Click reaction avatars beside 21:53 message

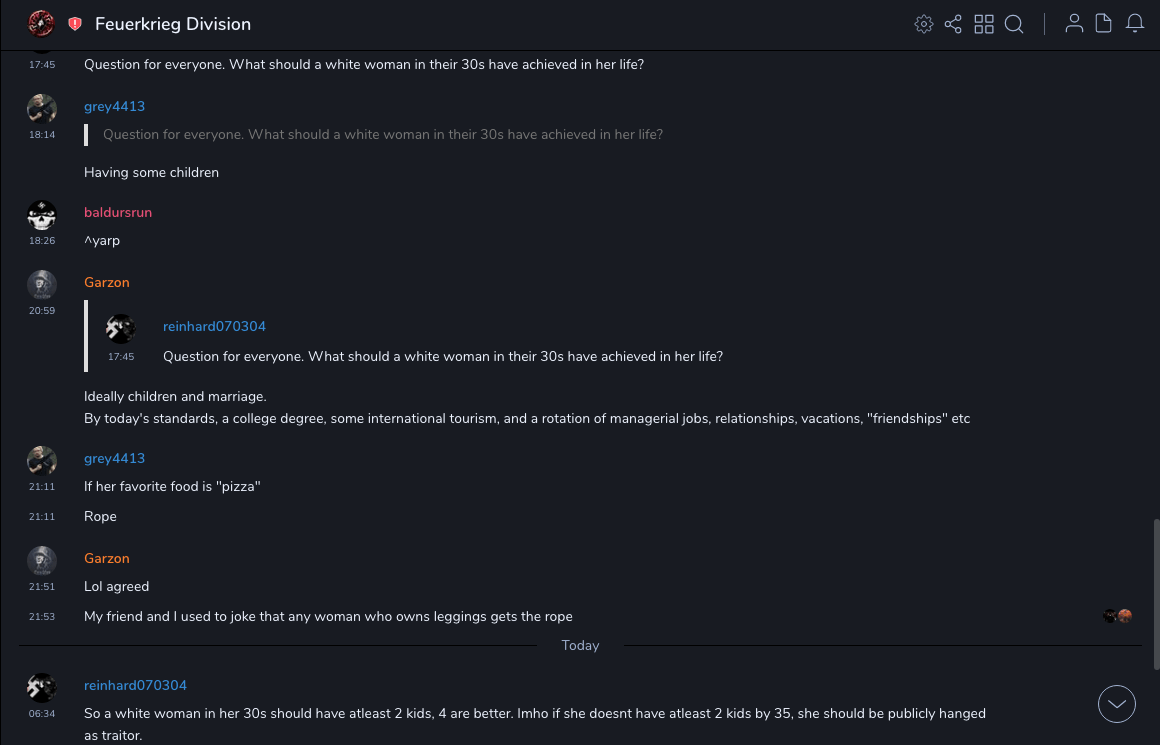pyautogui.click(x=1117, y=616)
